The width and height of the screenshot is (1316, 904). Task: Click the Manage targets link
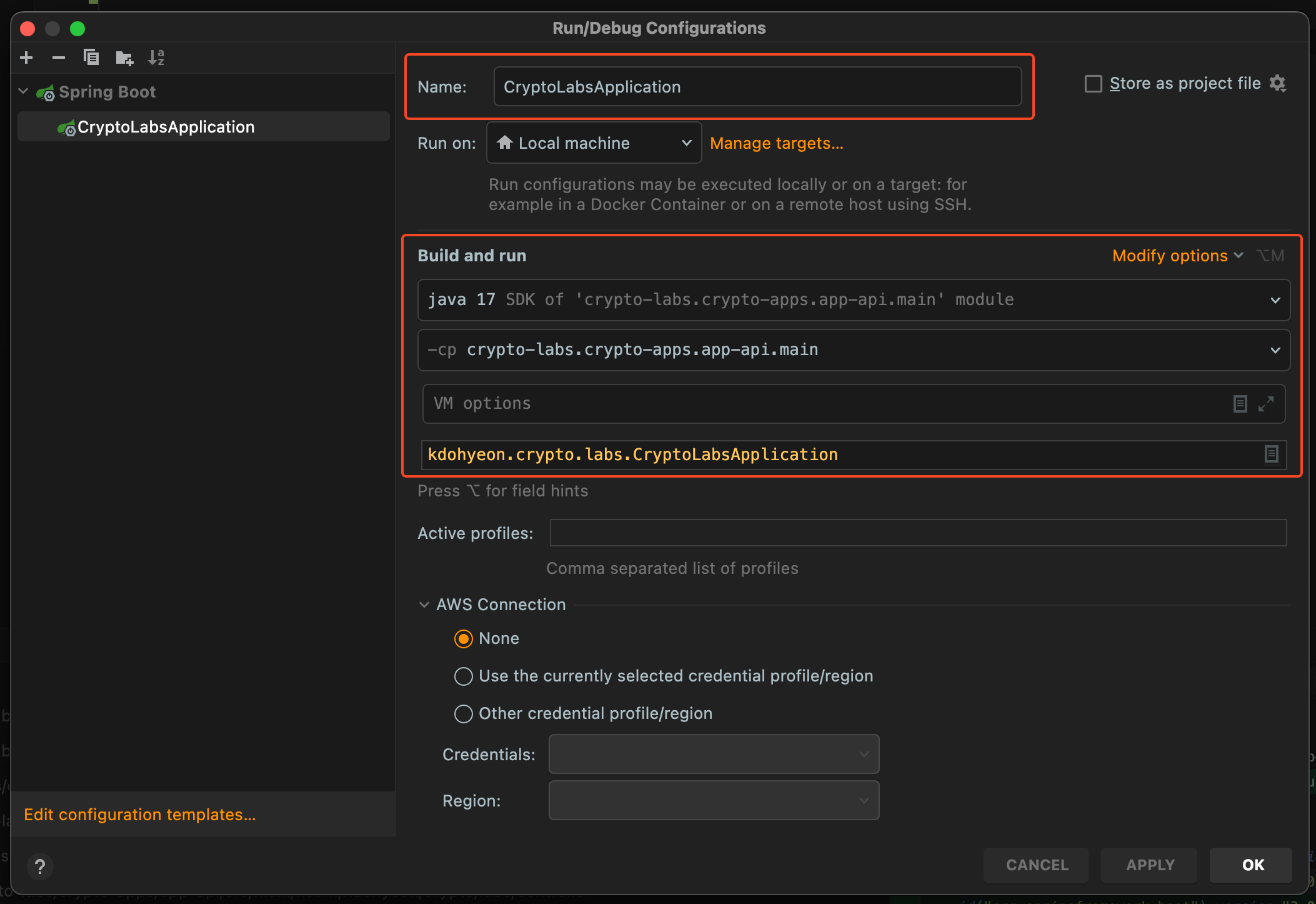pos(776,143)
